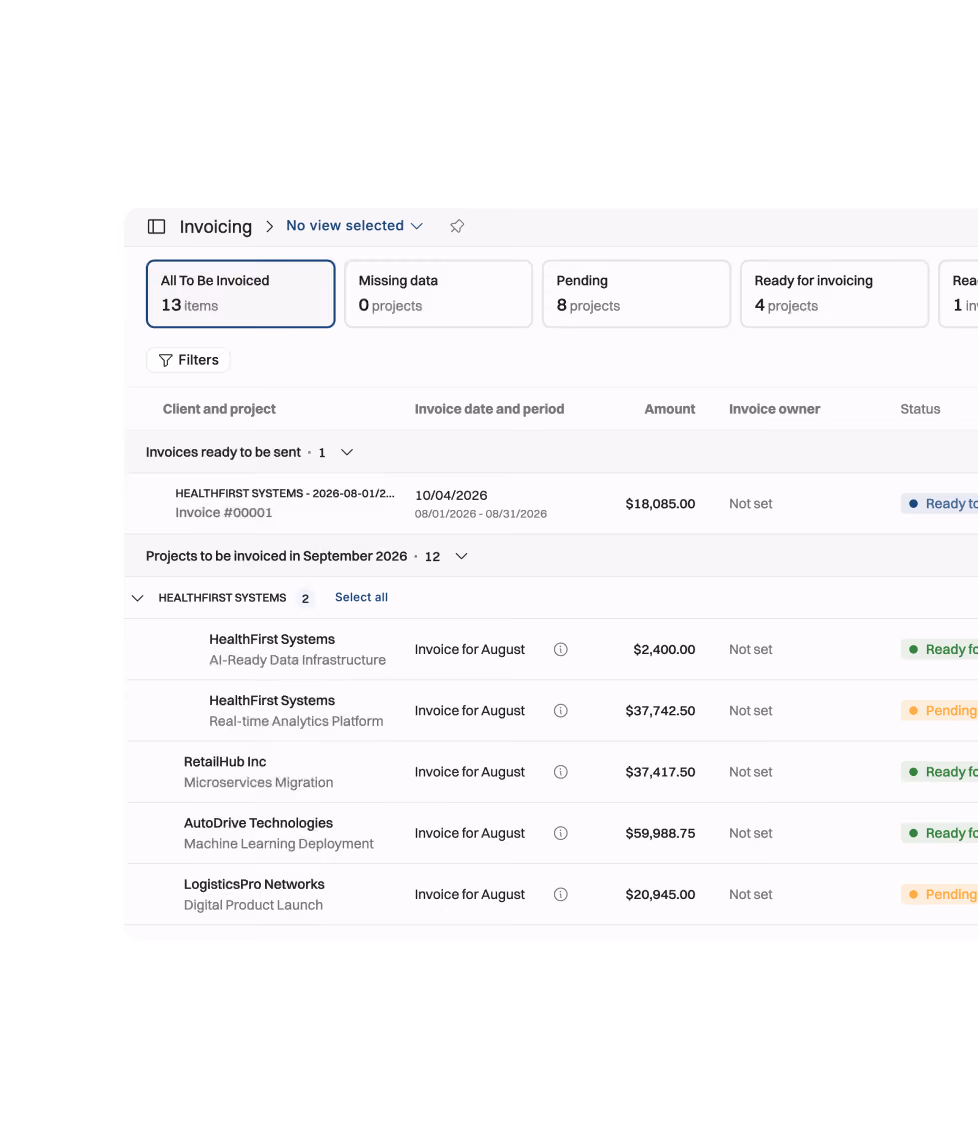Show info for Microservices Migration invoice

561,773
